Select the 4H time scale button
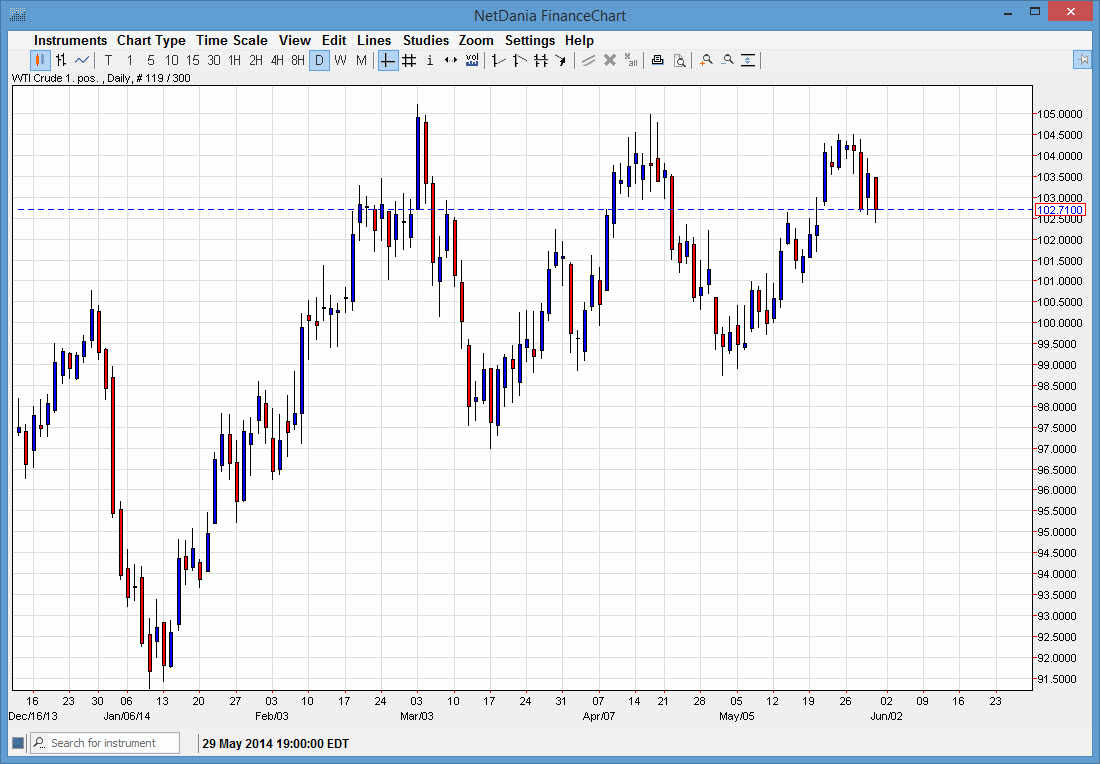This screenshot has height=764, width=1100. coord(277,60)
